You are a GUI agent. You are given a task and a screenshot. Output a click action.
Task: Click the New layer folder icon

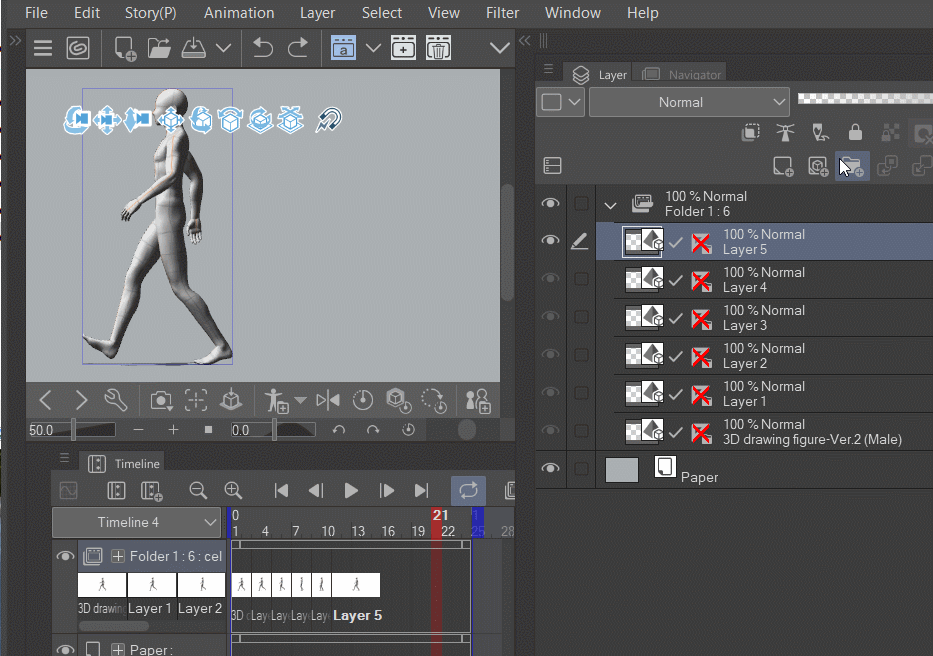851,166
